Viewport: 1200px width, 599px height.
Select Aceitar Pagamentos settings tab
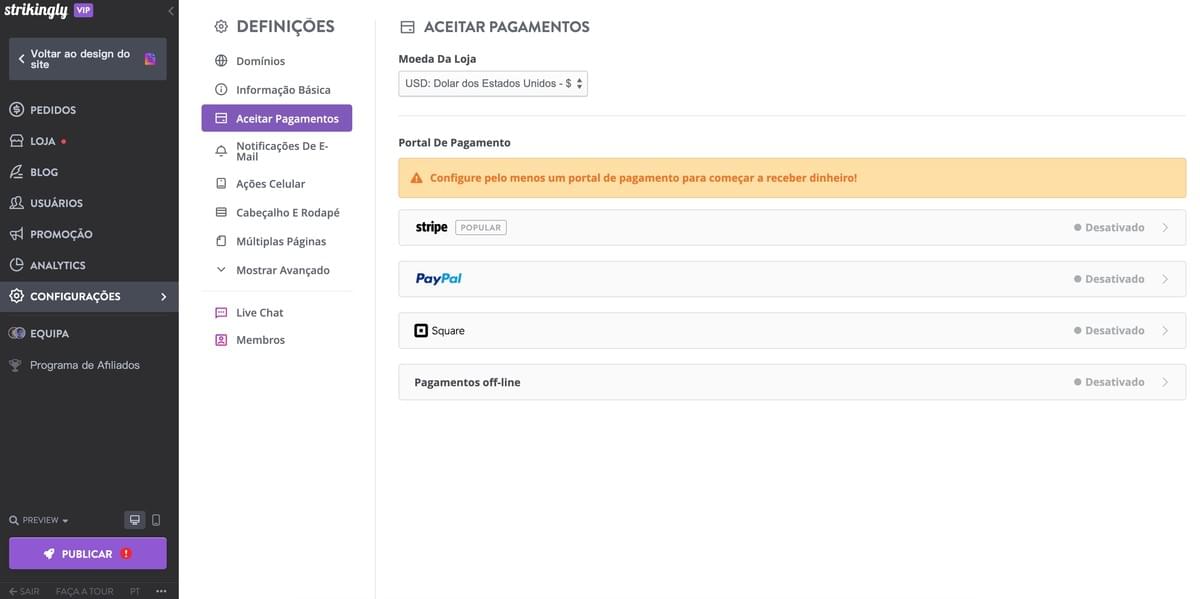click(x=277, y=118)
